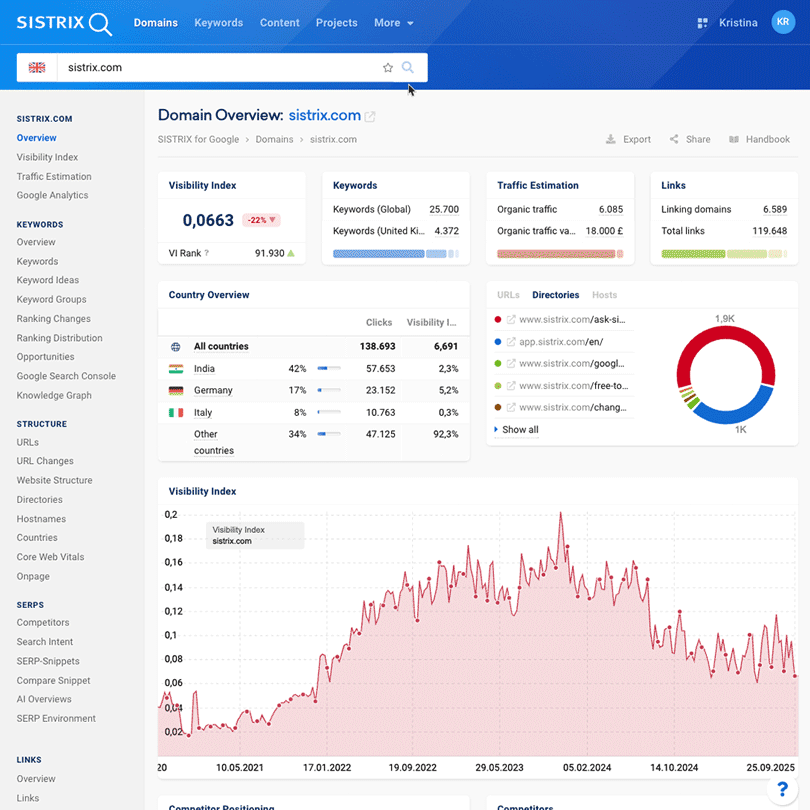Bookmark the domain with the star icon

coord(388,68)
